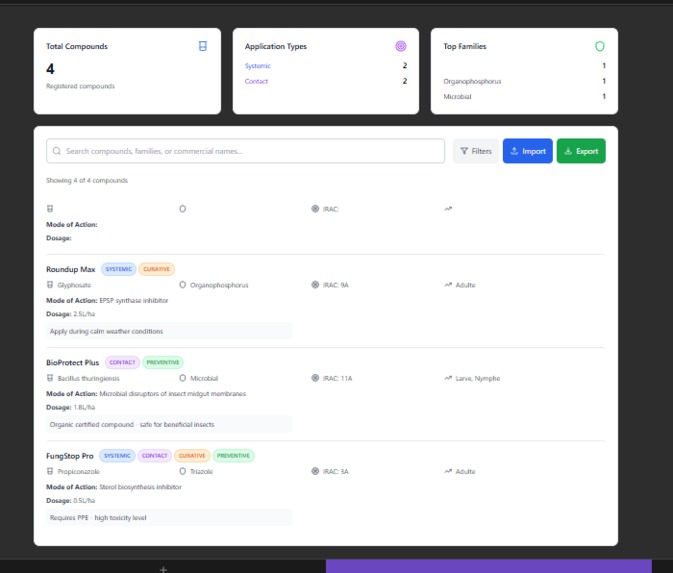Click Organophosphorus in Top Families card
The width and height of the screenshot is (673, 573).
[x=472, y=81]
